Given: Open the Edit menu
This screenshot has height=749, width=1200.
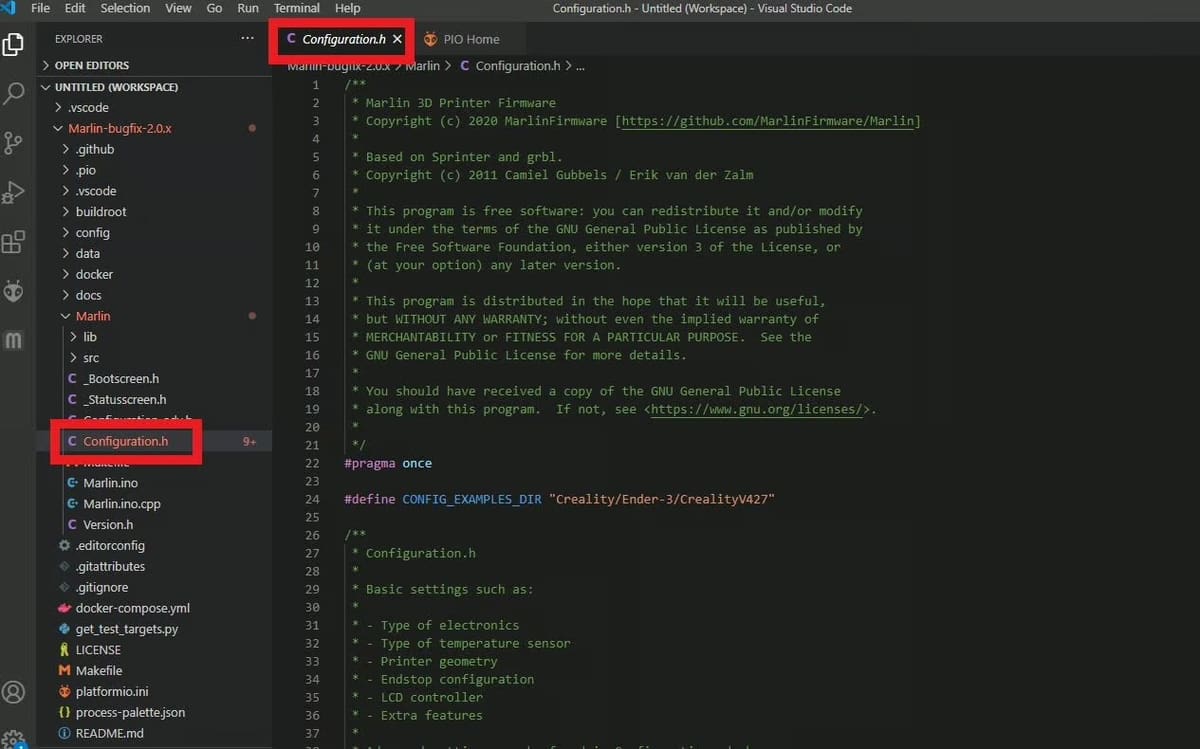Looking at the screenshot, I should click(x=75, y=8).
